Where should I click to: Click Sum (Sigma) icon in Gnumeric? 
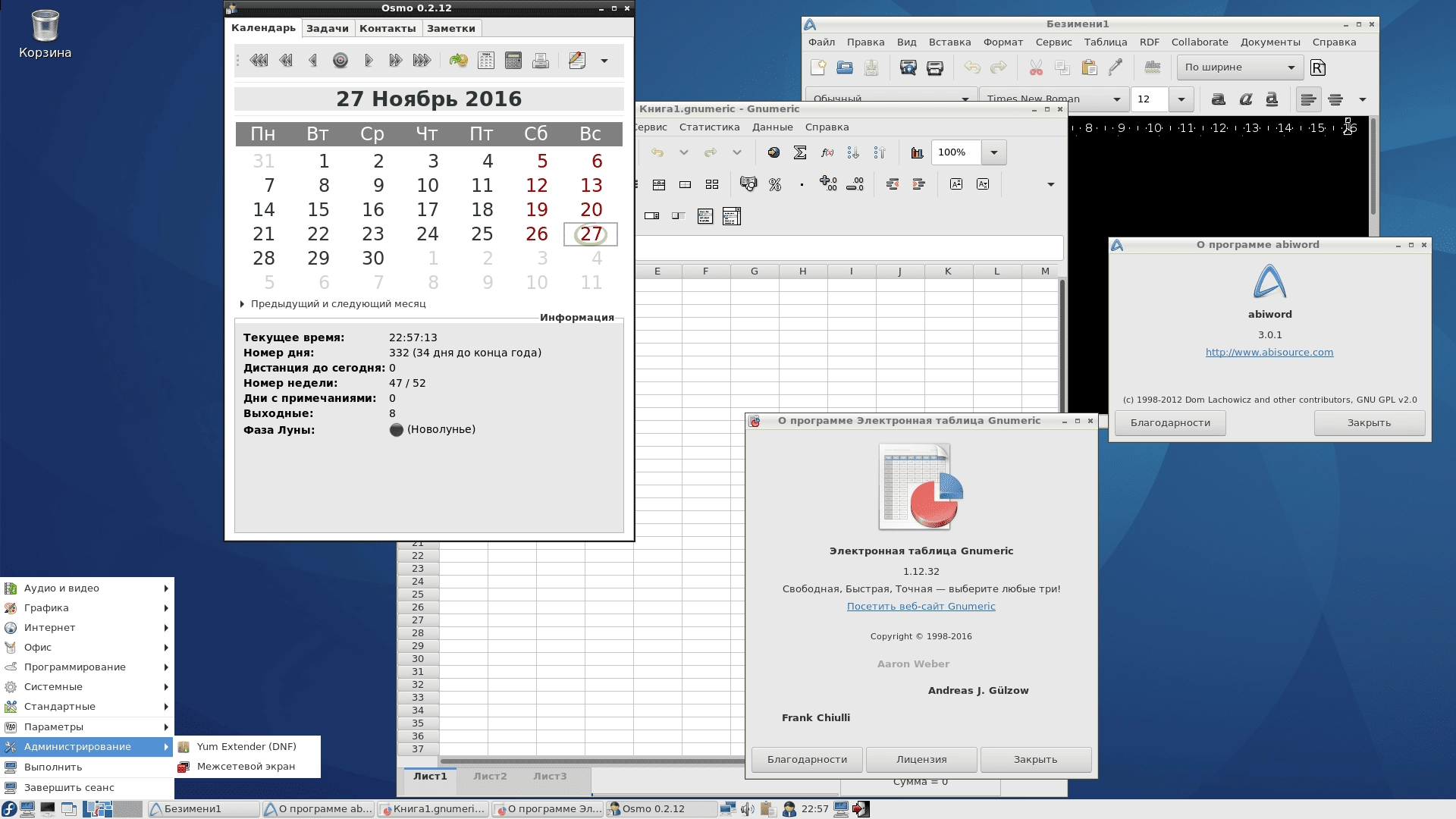[800, 152]
